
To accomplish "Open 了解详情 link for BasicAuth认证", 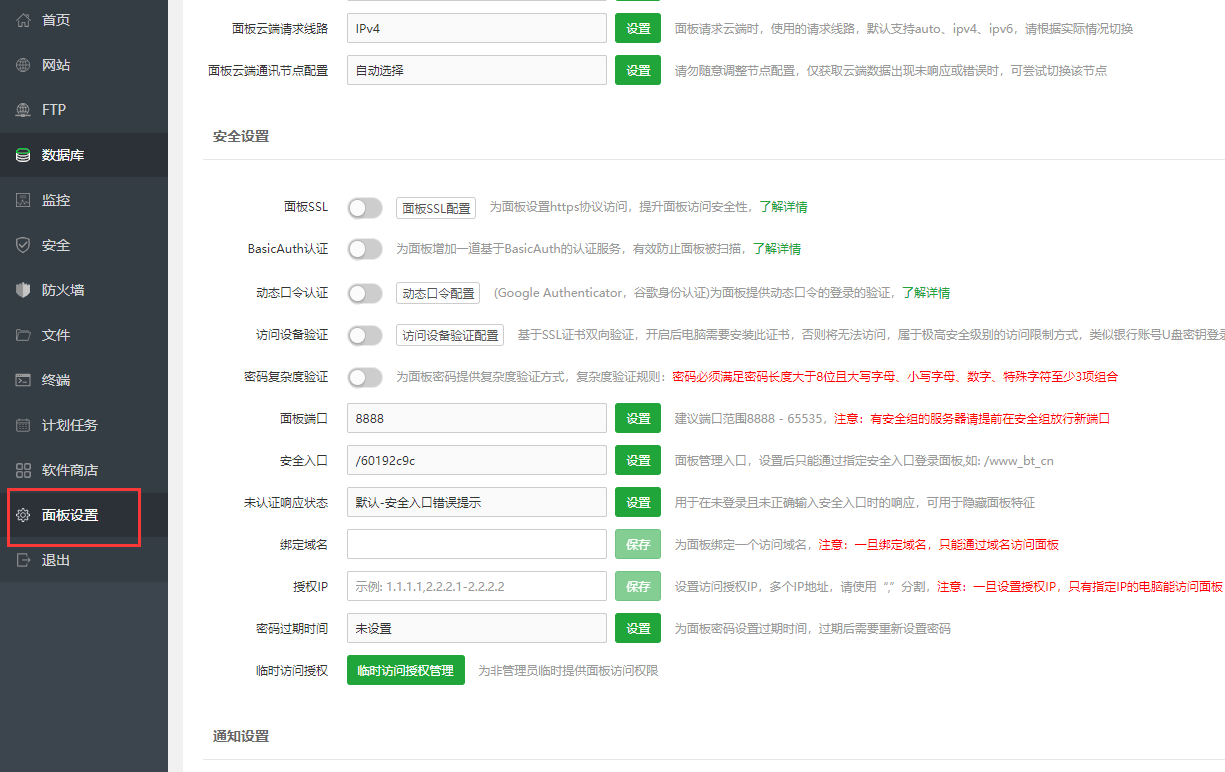I will (x=777, y=248).
